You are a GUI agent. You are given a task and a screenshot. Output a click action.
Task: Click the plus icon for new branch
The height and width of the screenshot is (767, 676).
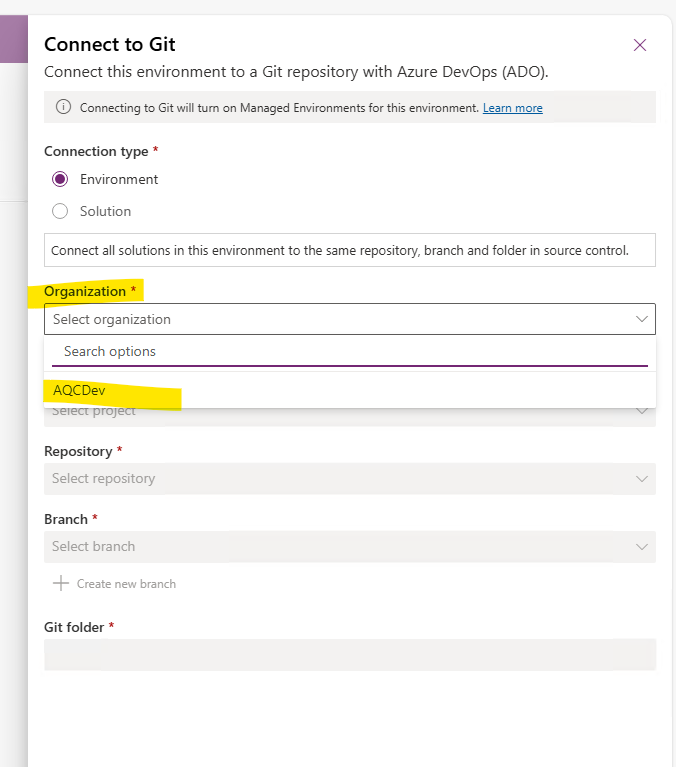tap(61, 583)
